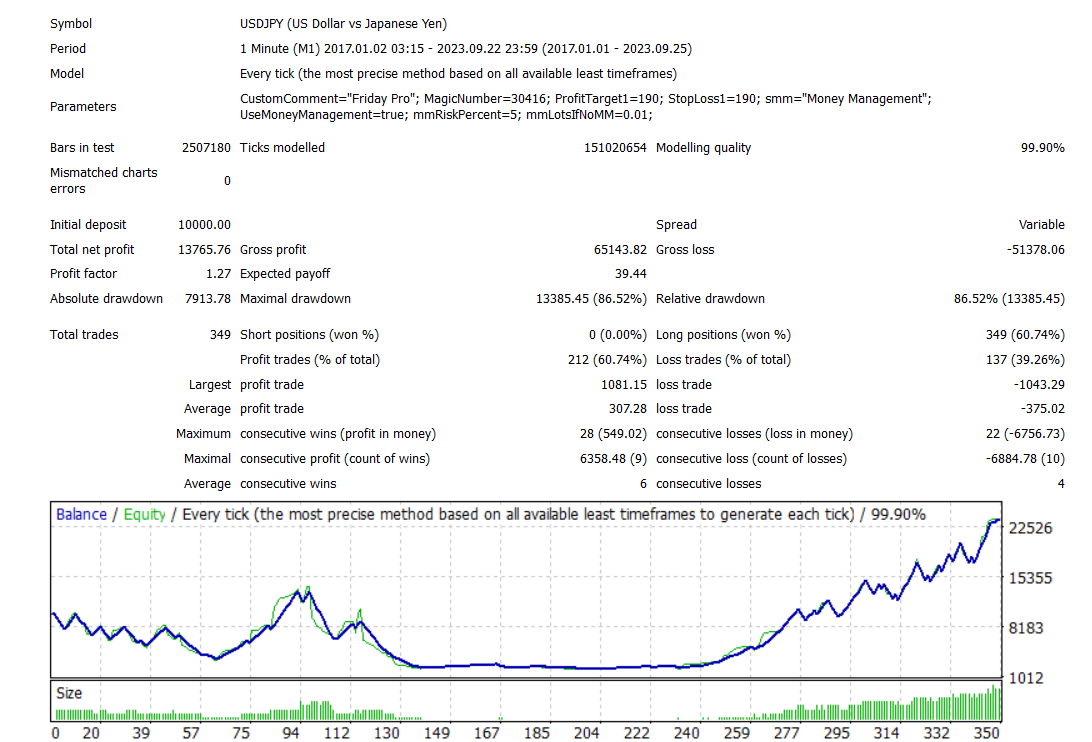
Task: Click Total net profit value 13765.76
Action: [204, 249]
